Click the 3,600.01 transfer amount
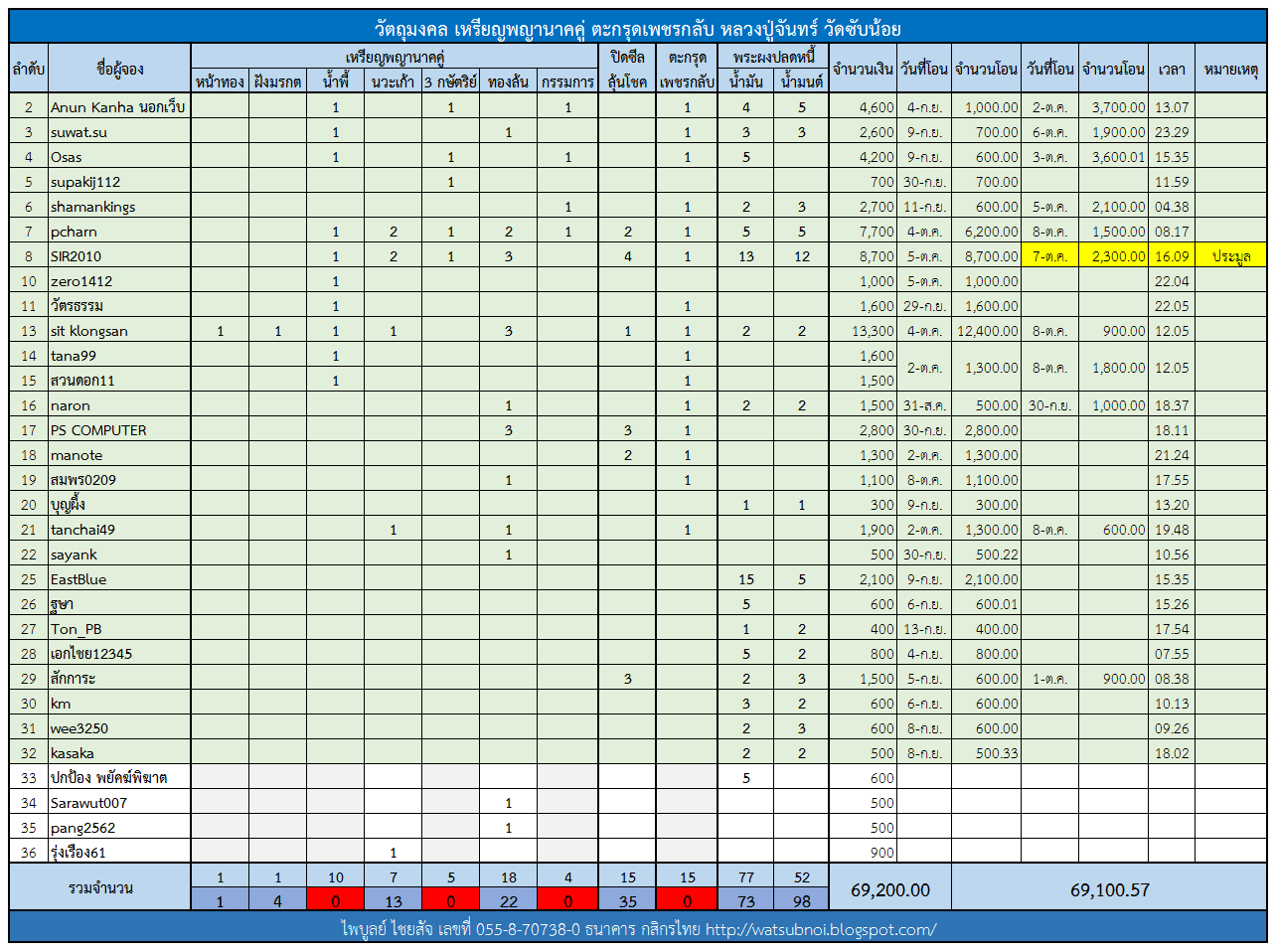Screen dimensions: 1277x952 click(x=1113, y=157)
